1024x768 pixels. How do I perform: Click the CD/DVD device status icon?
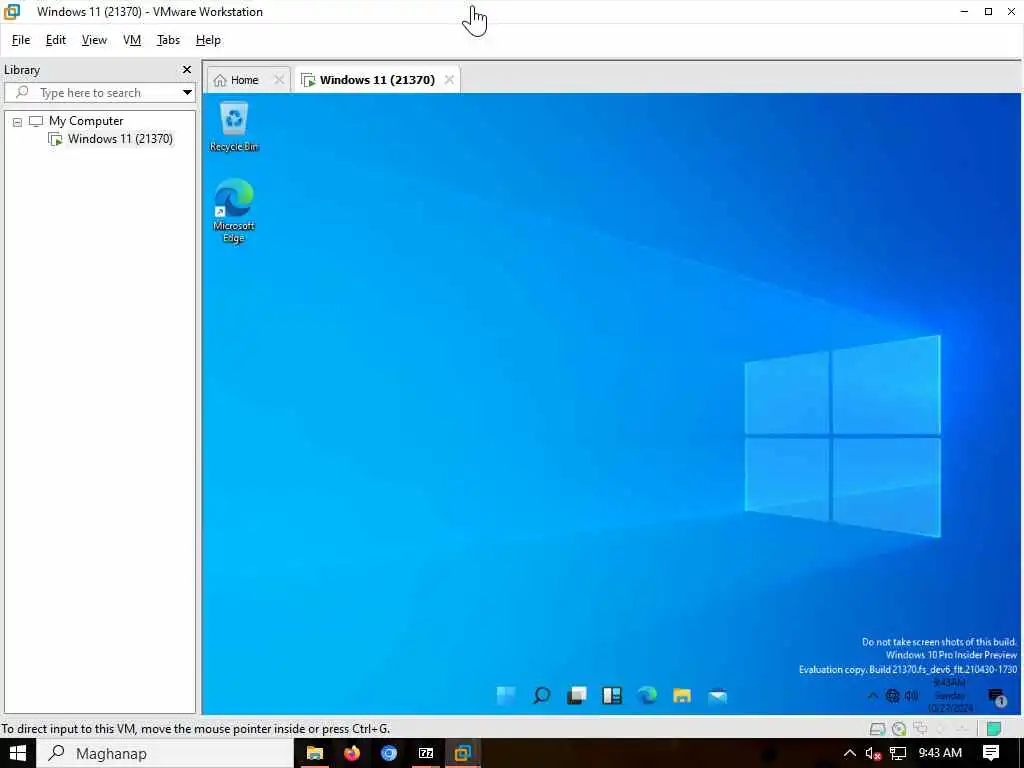point(899,728)
